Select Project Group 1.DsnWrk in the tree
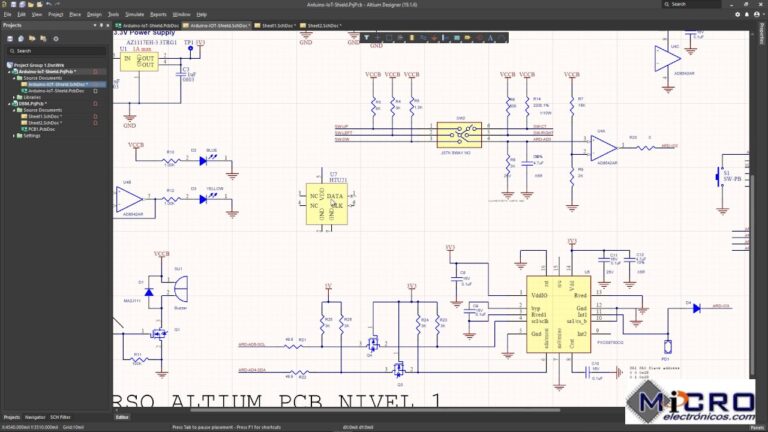The width and height of the screenshot is (768, 432). click(35, 65)
